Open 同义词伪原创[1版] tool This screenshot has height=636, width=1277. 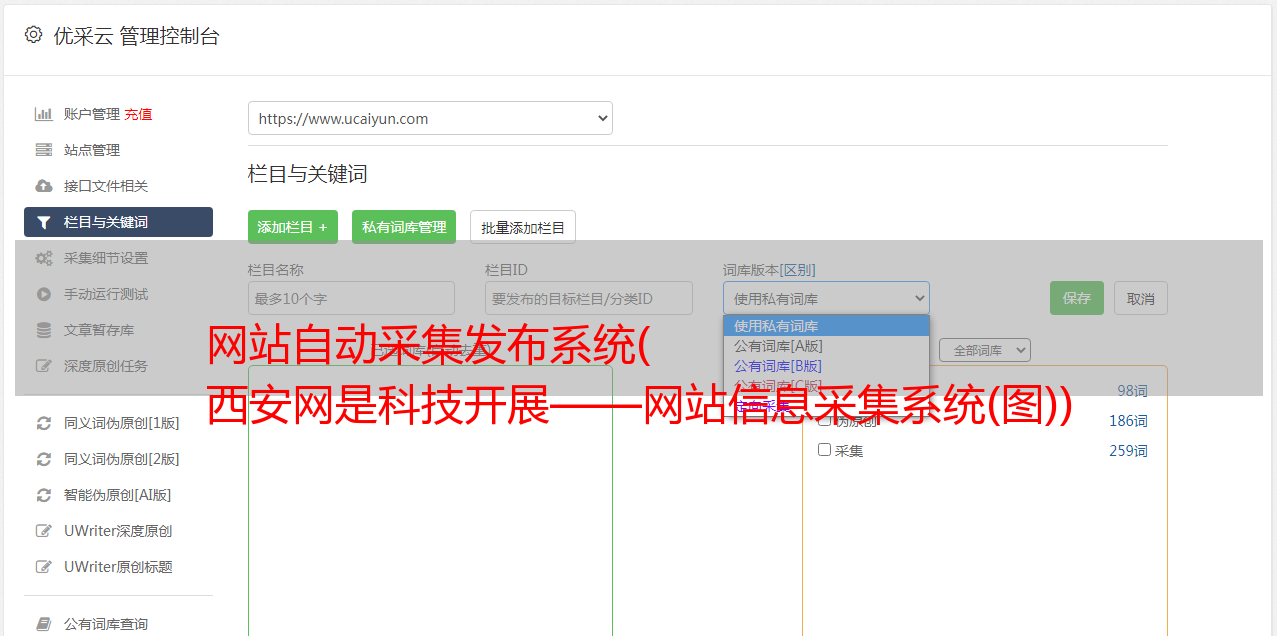(122, 423)
